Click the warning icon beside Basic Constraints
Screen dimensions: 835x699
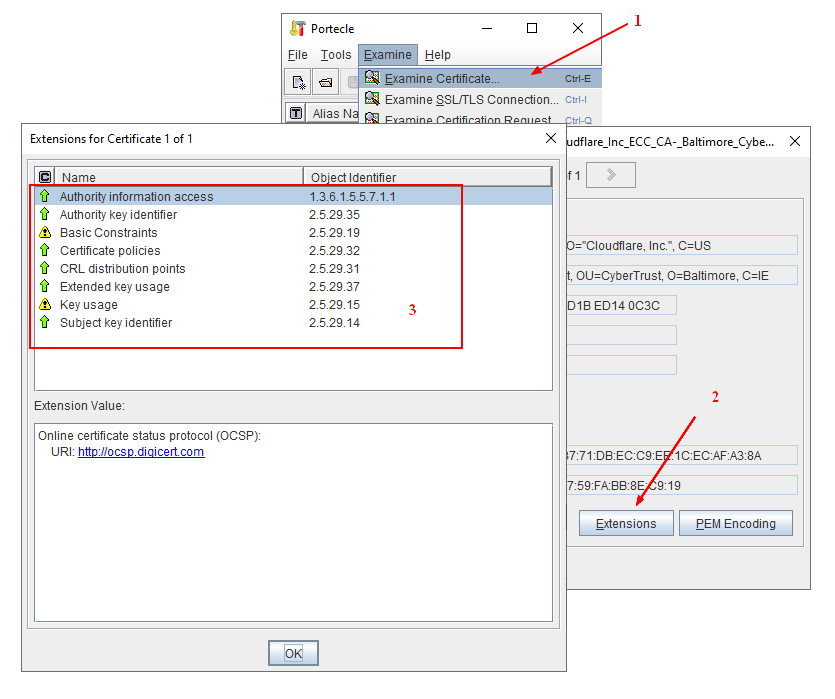(x=44, y=232)
